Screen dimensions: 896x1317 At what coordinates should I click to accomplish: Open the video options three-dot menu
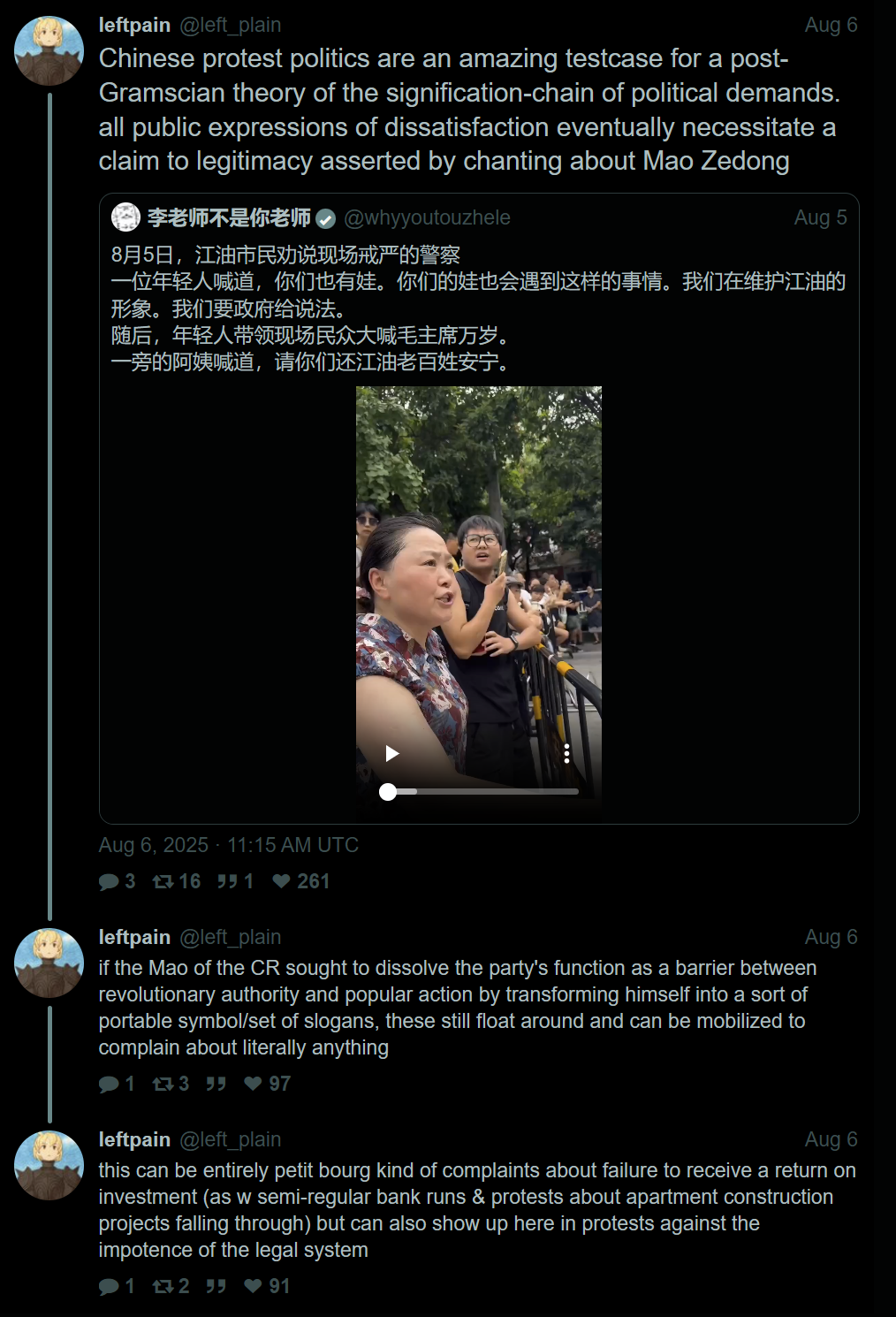pyautogui.click(x=566, y=753)
